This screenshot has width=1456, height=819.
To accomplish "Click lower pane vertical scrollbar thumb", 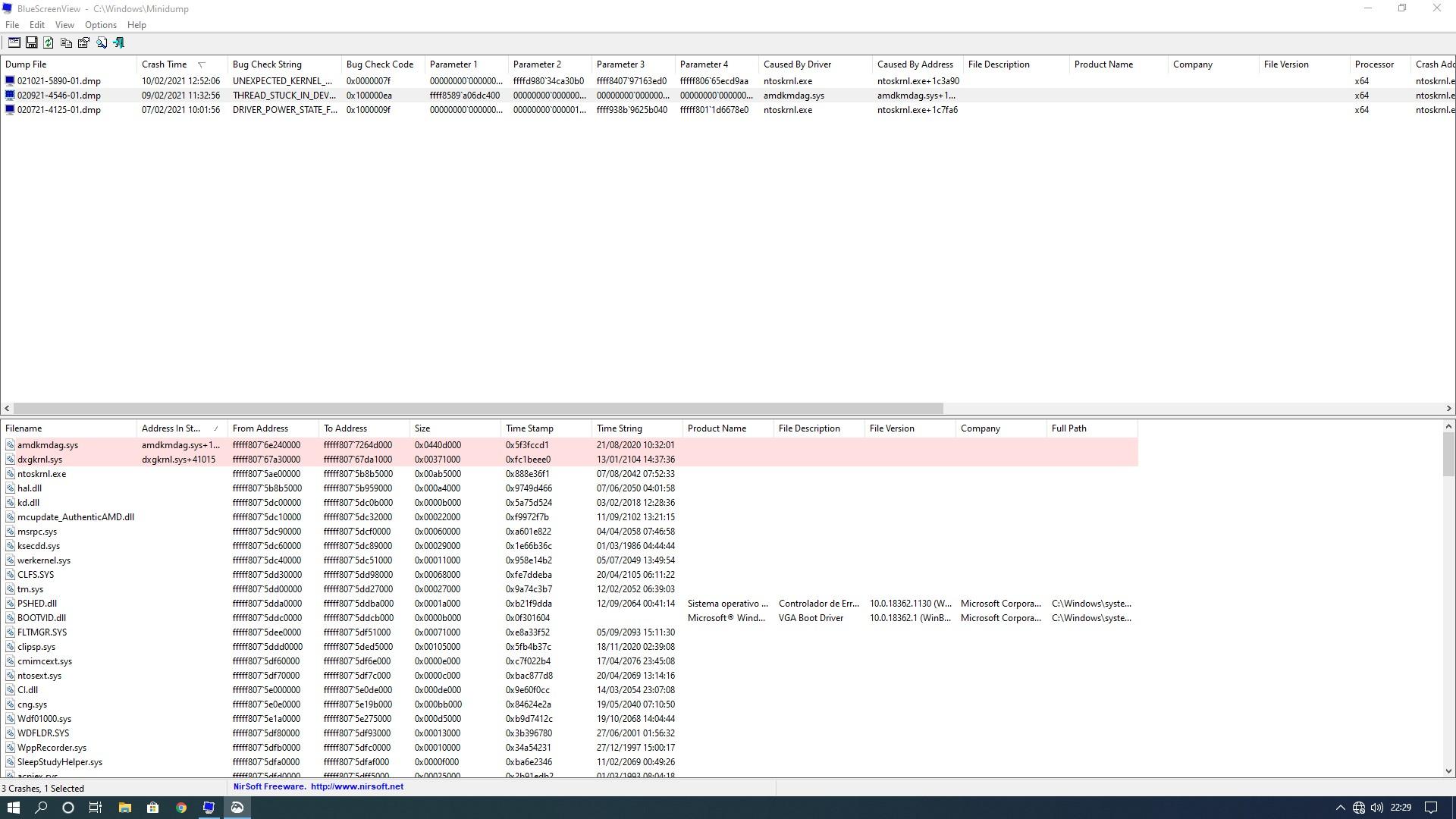I will 1448,454.
